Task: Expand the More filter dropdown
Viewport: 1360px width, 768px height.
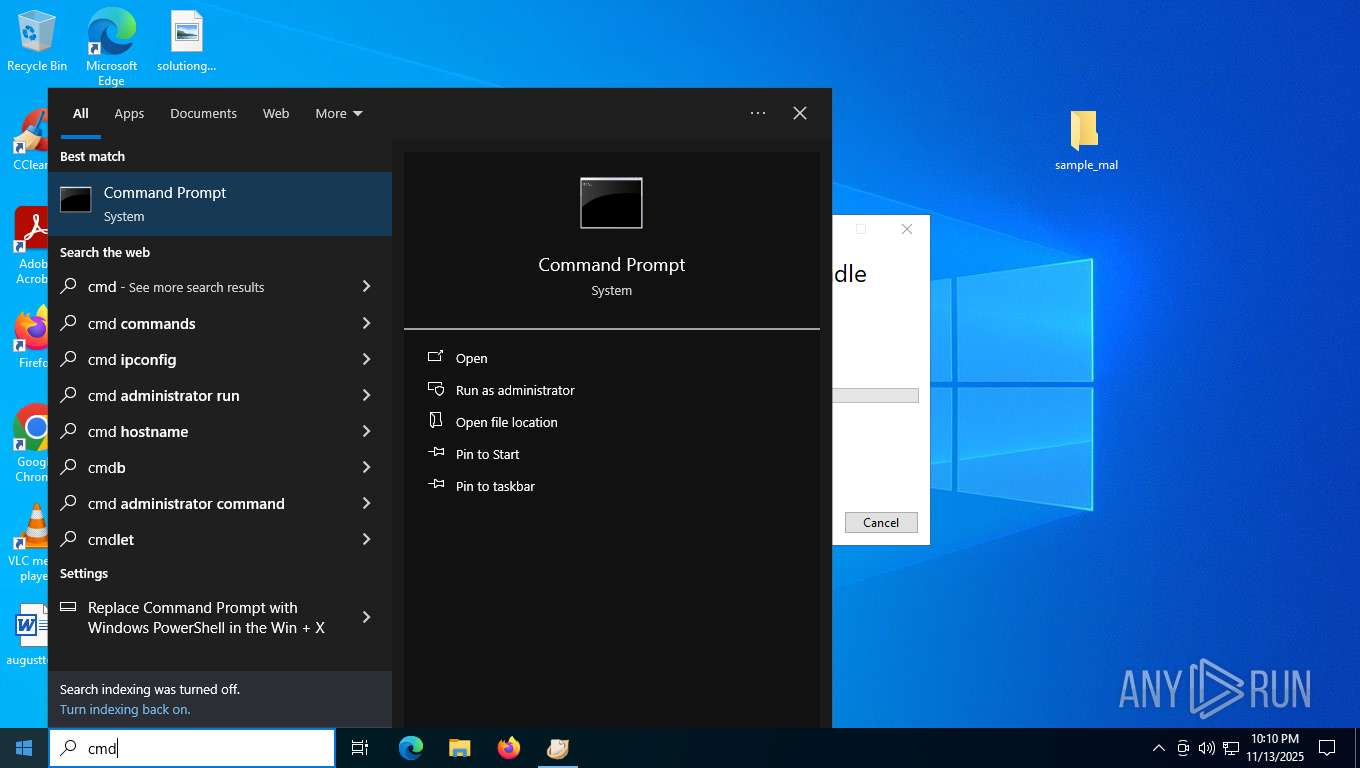Action: 339,114
